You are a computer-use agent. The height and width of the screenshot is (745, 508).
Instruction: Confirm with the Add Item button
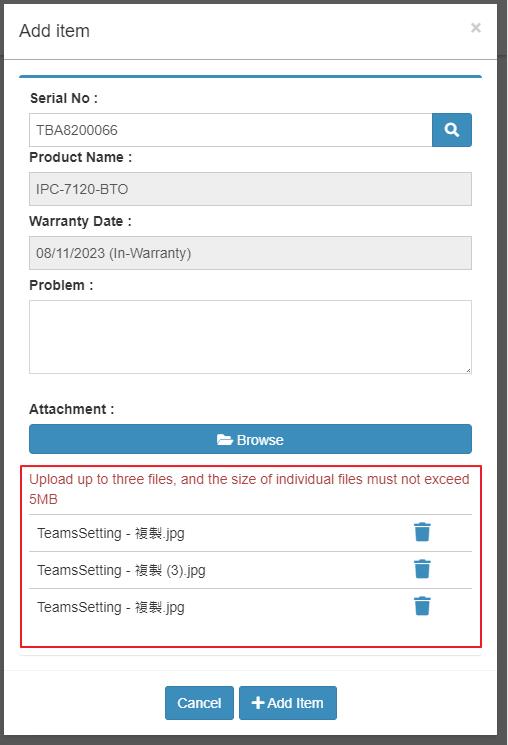(288, 703)
